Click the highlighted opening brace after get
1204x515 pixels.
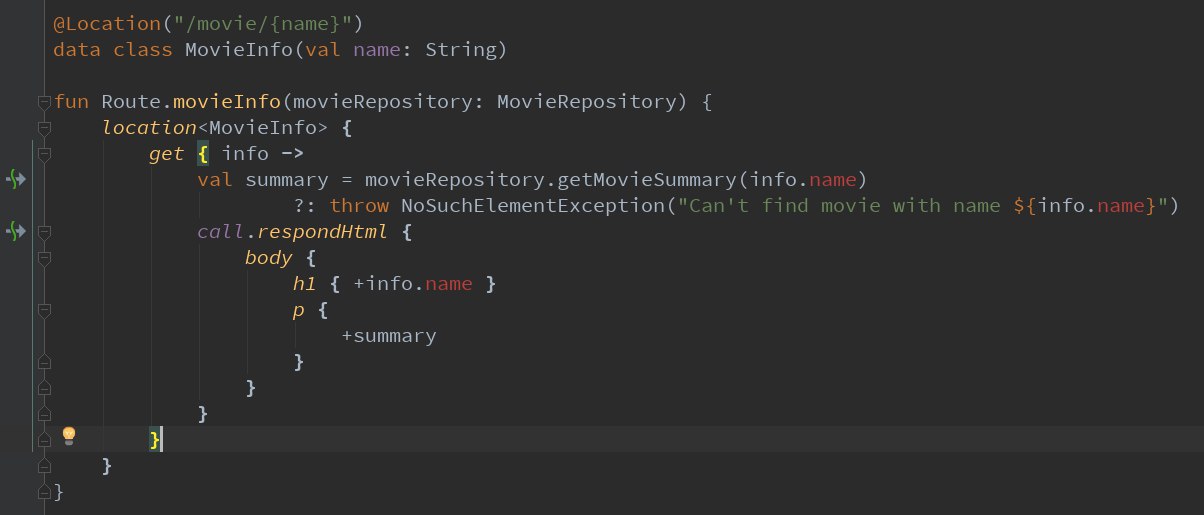tap(203, 153)
